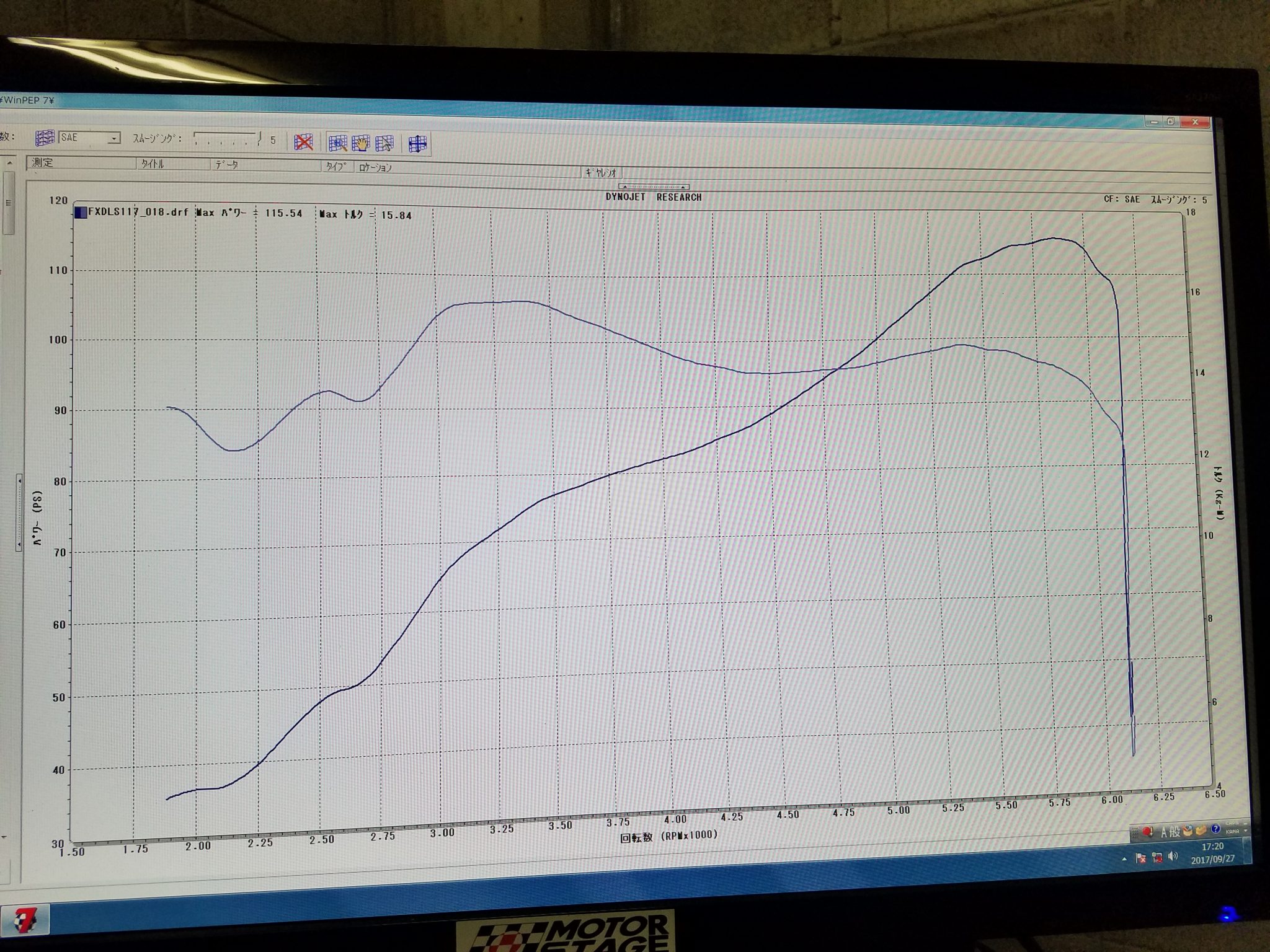Click the network tray icon with red mark
1270x952 pixels.
[x=1157, y=858]
